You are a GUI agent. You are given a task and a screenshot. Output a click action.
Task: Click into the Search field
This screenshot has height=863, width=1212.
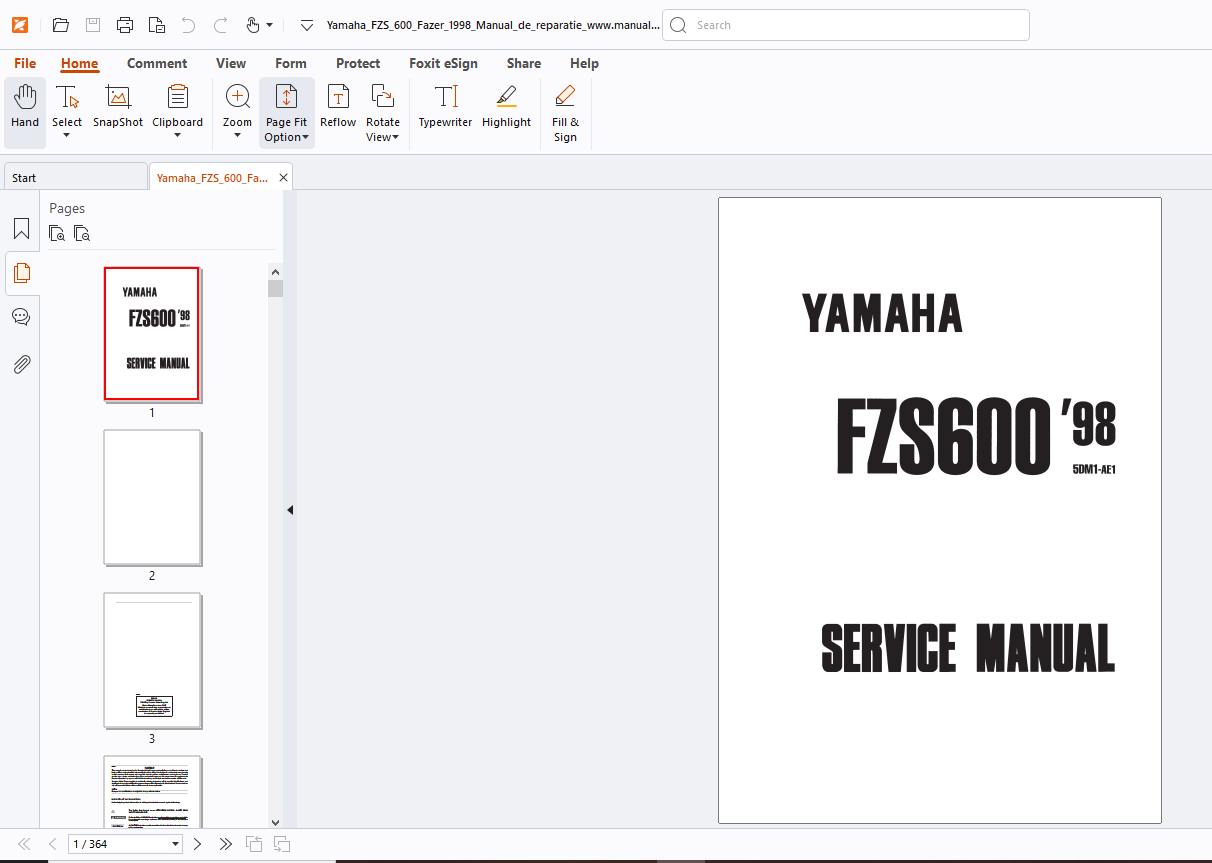coord(846,25)
